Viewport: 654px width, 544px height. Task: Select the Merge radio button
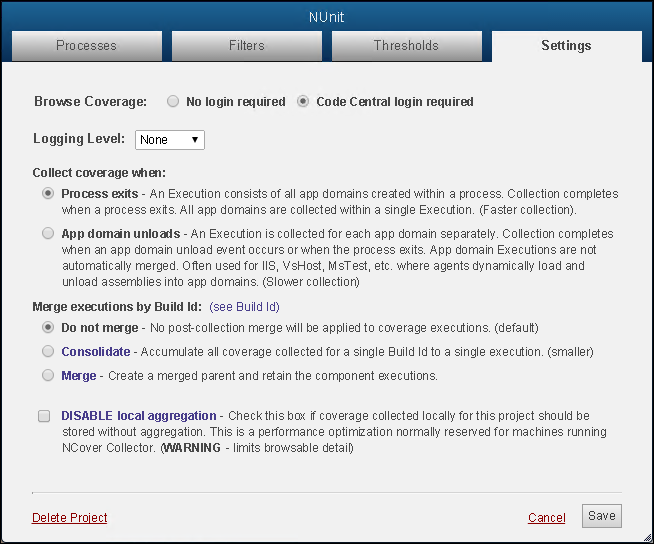point(48,375)
